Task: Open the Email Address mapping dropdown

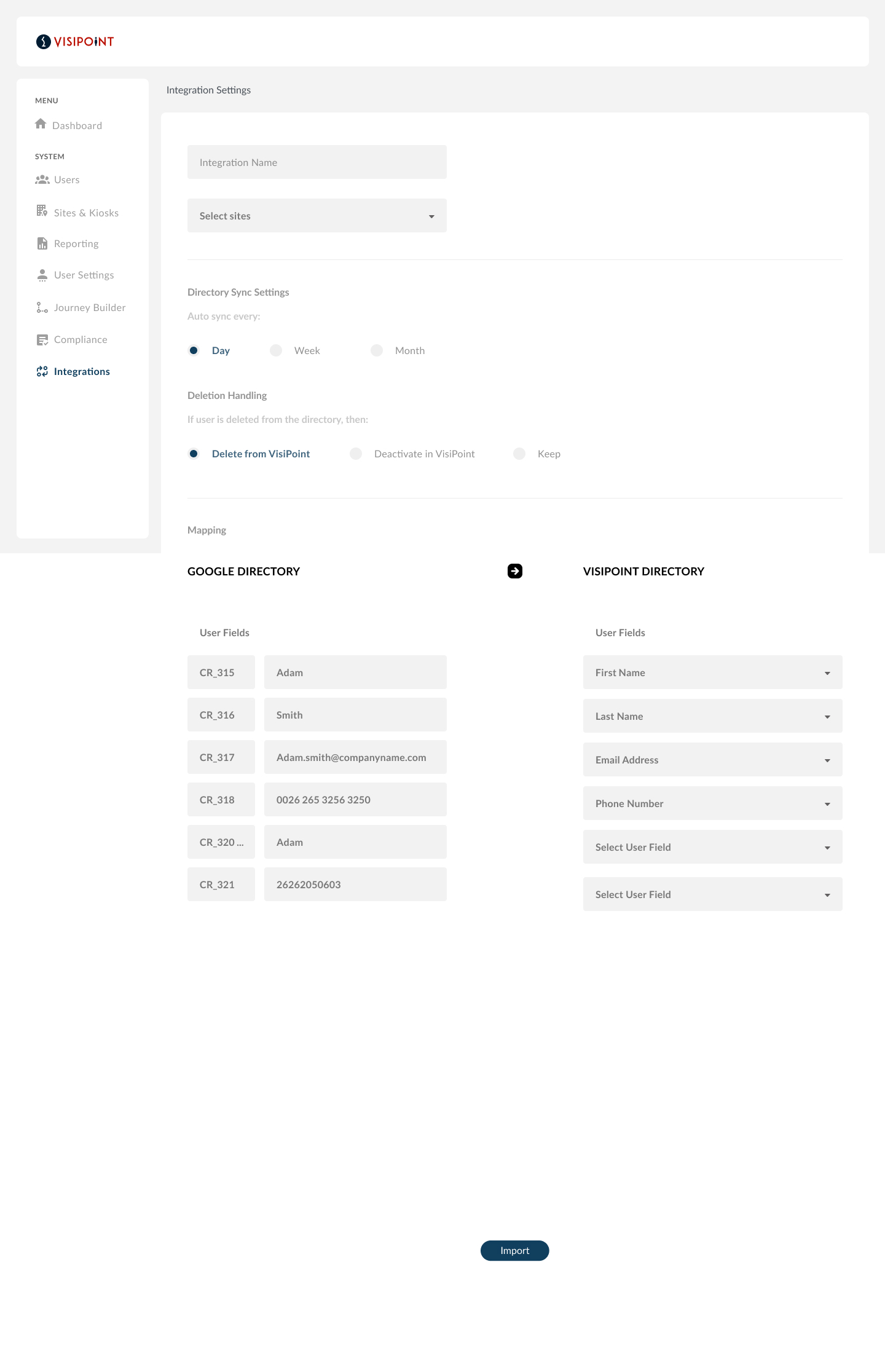Action: tap(713, 760)
